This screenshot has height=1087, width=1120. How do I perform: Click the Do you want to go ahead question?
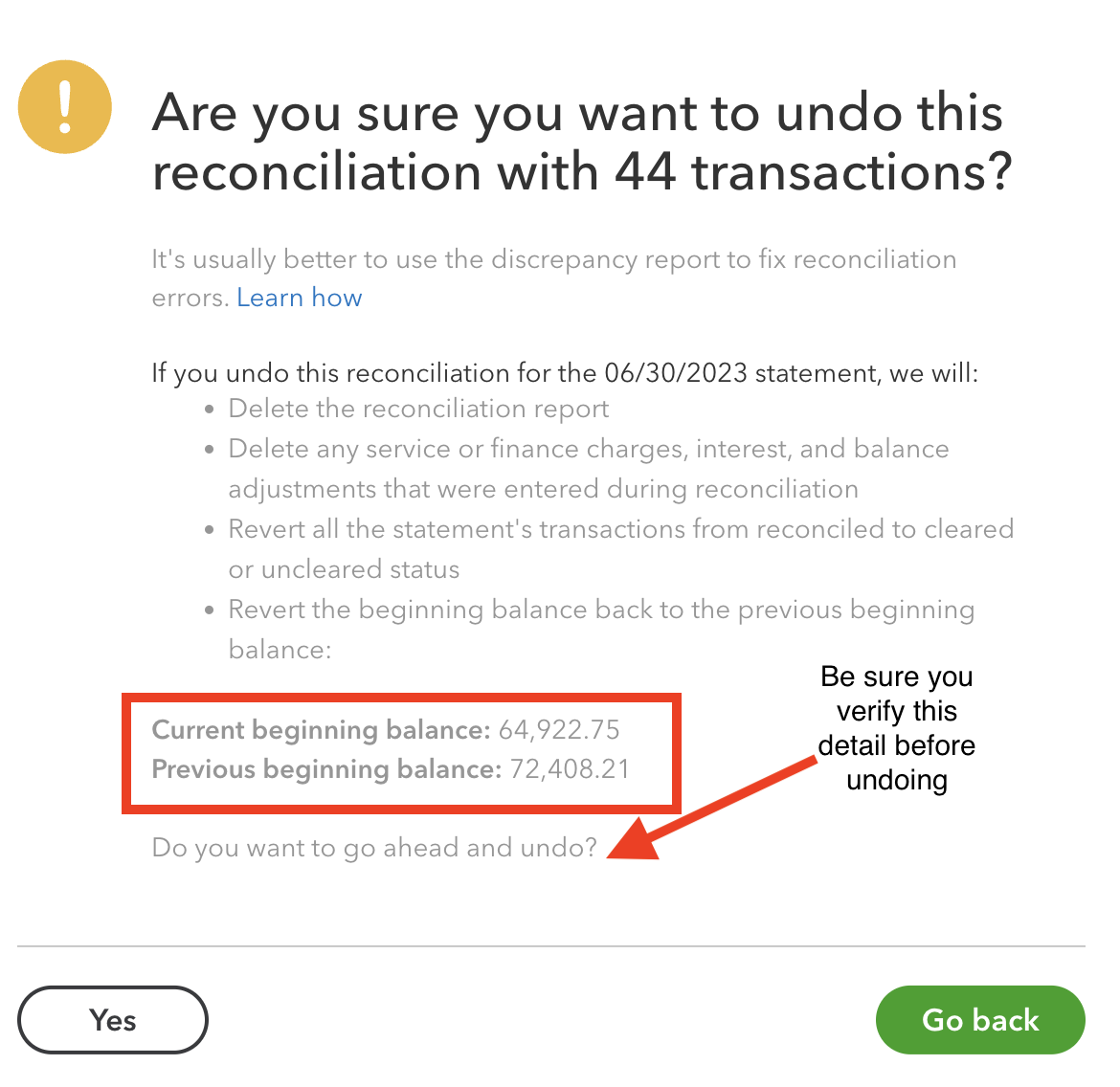pyautogui.click(x=374, y=847)
